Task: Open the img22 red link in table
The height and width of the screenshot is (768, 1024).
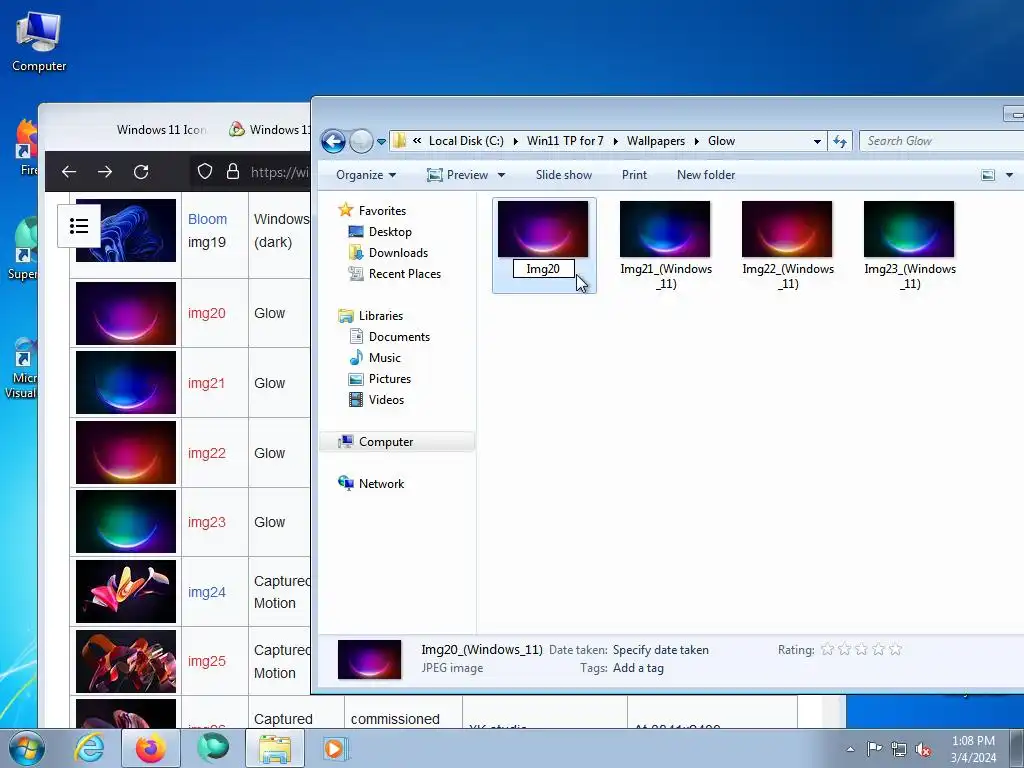Action: 206,453
